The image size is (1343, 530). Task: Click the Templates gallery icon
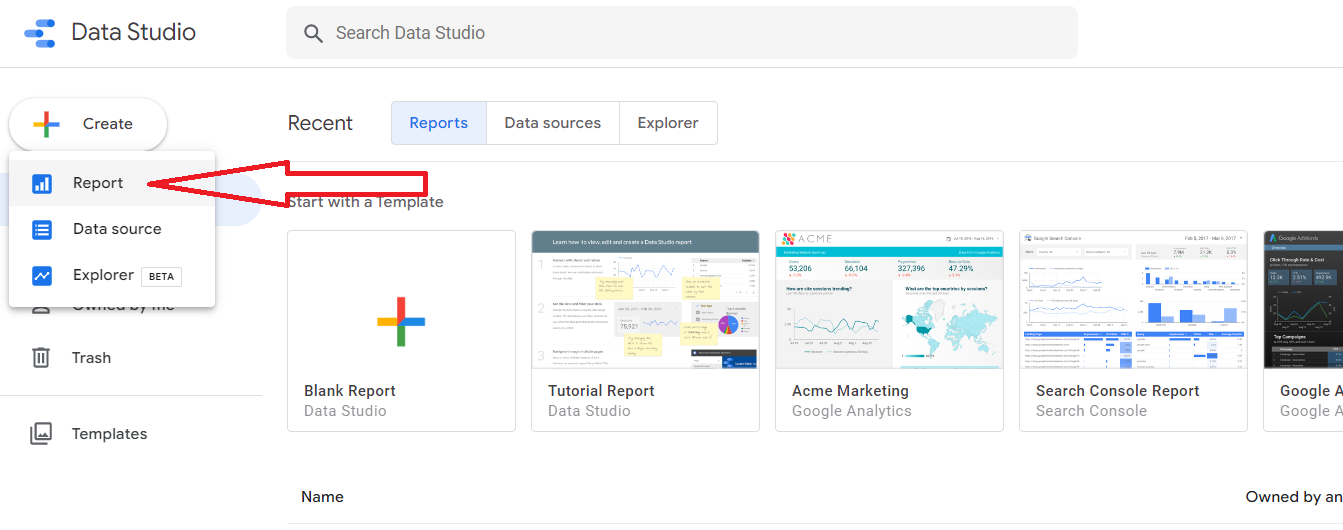[x=41, y=434]
